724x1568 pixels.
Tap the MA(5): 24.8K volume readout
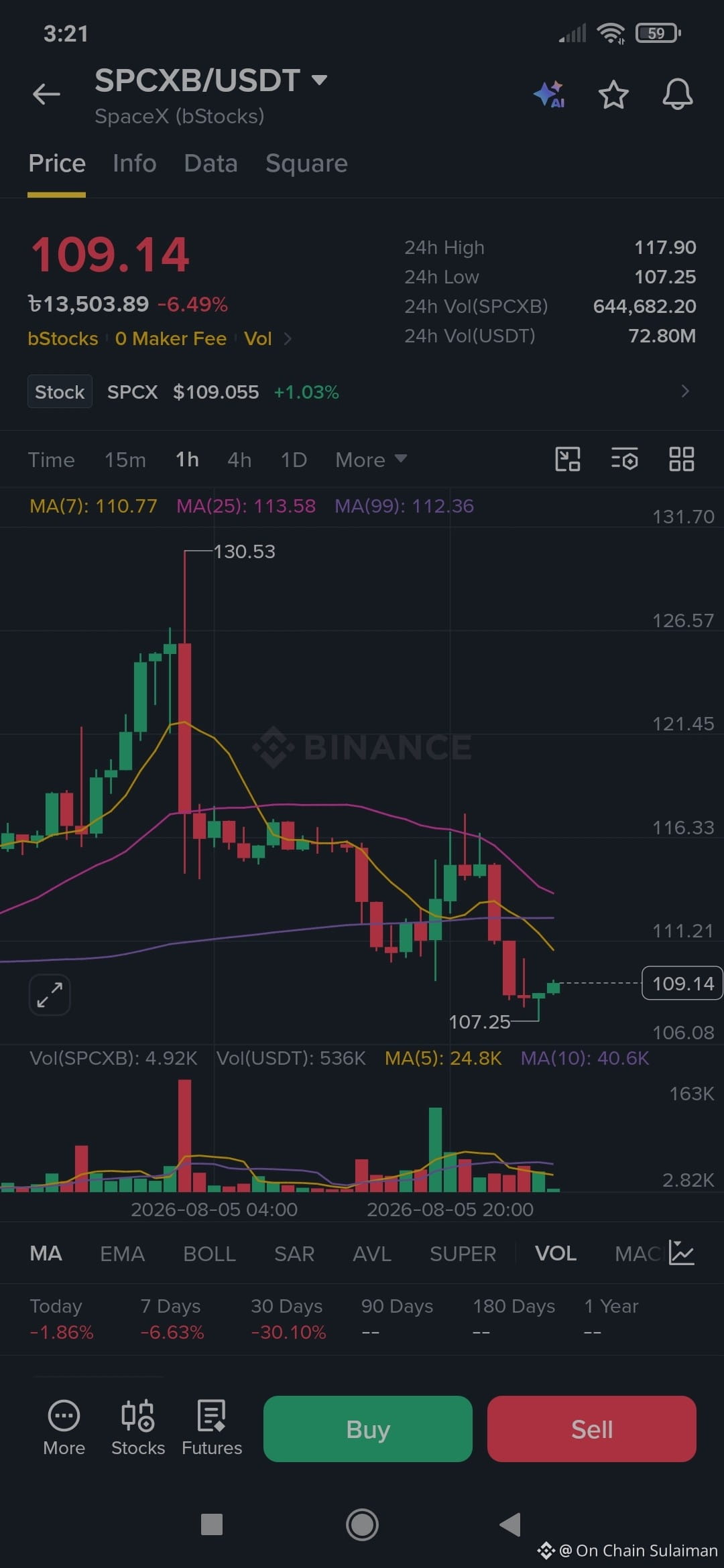(x=443, y=1058)
